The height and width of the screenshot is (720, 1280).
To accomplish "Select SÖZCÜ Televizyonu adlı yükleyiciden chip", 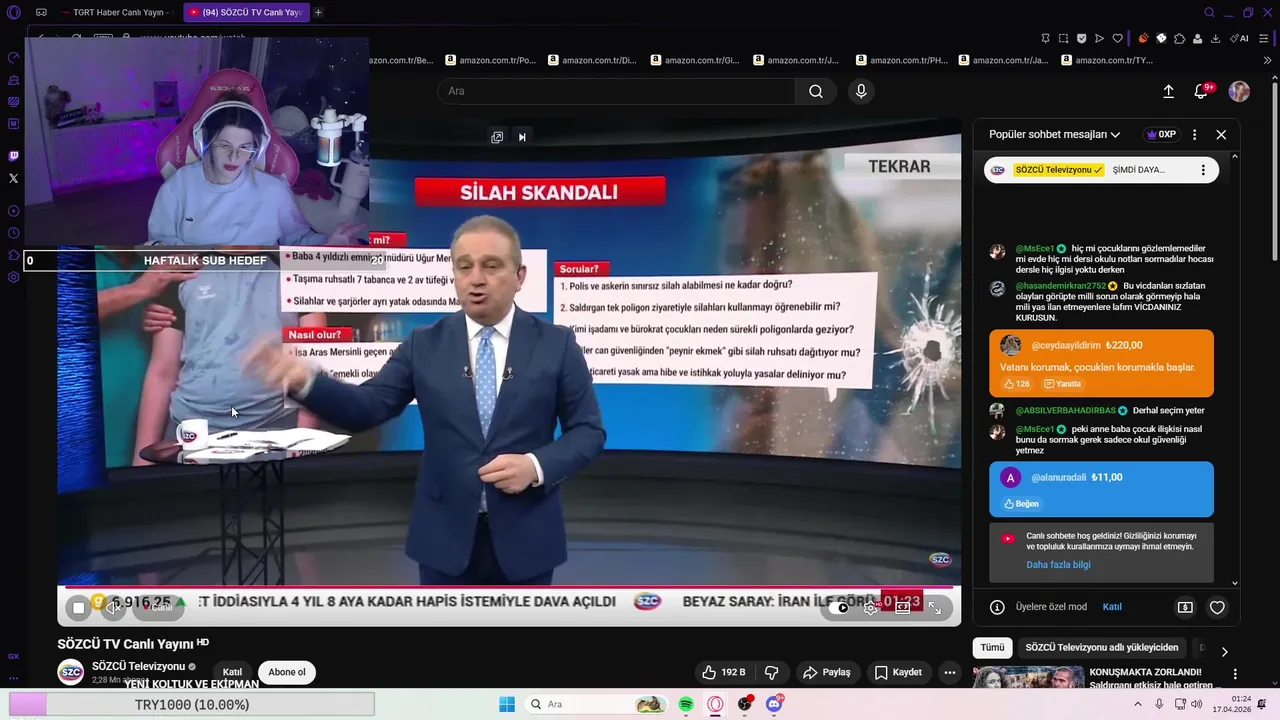I will tap(1102, 648).
